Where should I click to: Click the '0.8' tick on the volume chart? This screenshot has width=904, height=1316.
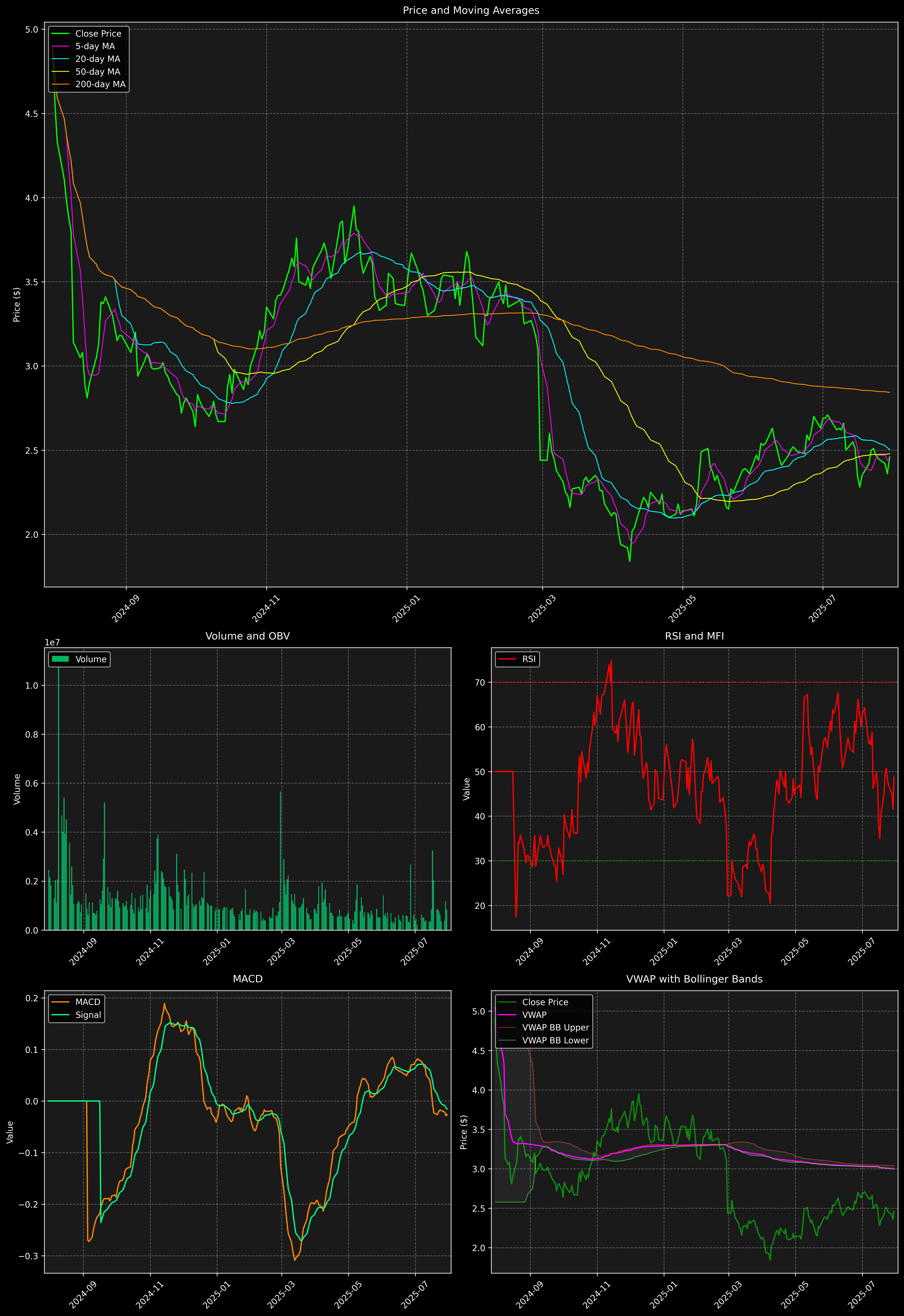(x=32, y=734)
